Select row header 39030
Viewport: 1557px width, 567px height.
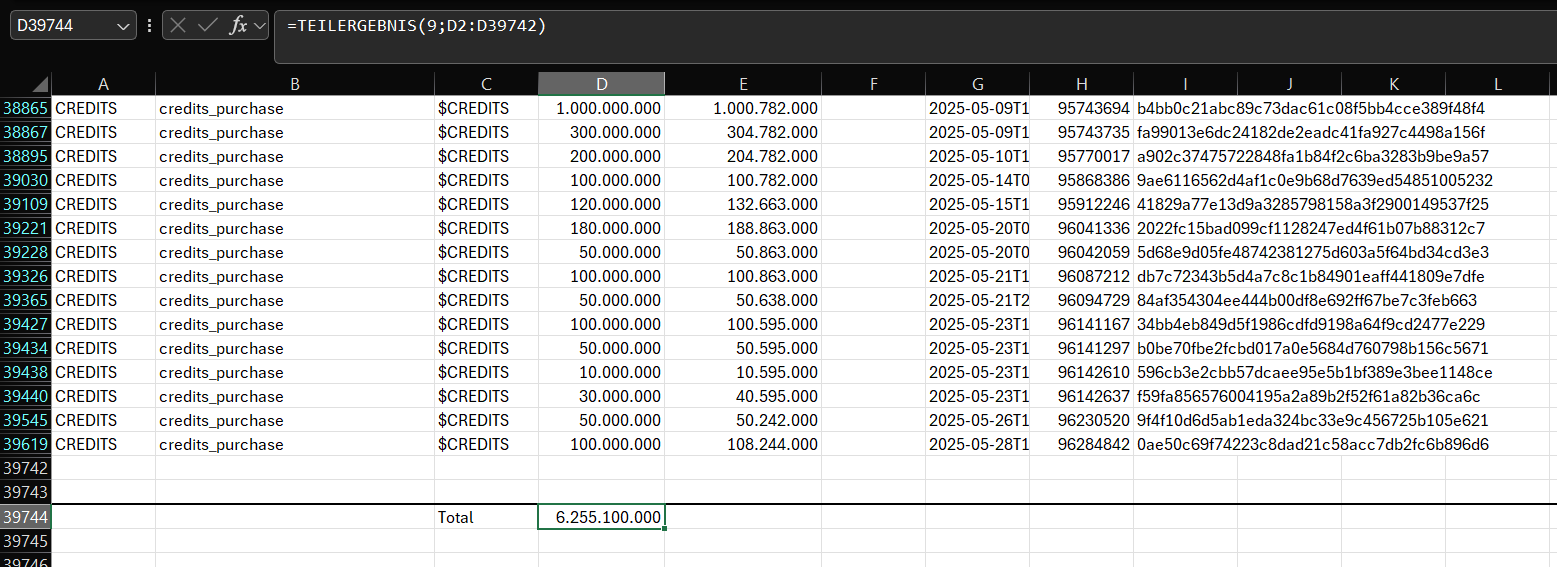(x=25, y=180)
